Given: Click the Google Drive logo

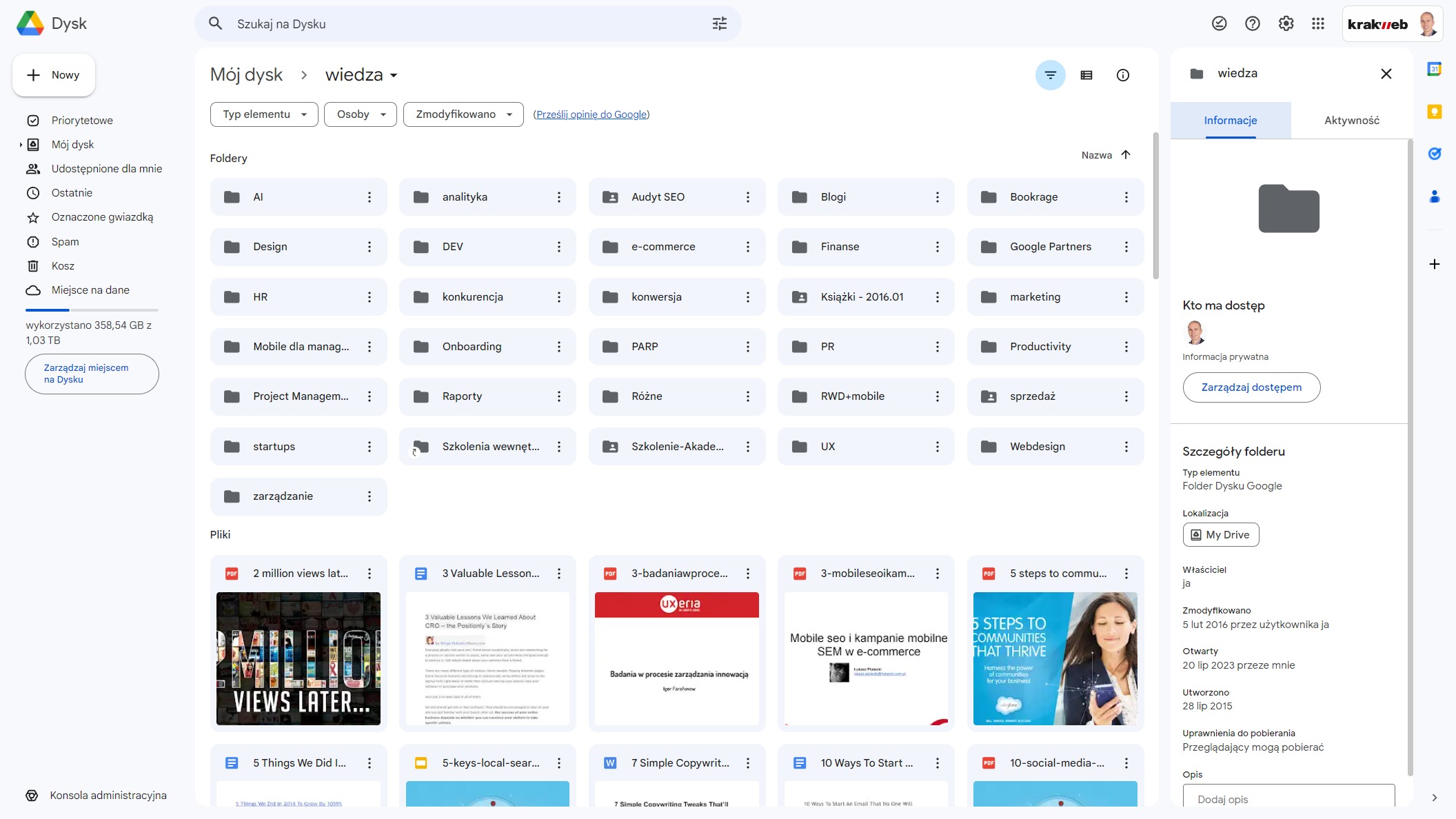Looking at the screenshot, I should pyautogui.click(x=30, y=23).
